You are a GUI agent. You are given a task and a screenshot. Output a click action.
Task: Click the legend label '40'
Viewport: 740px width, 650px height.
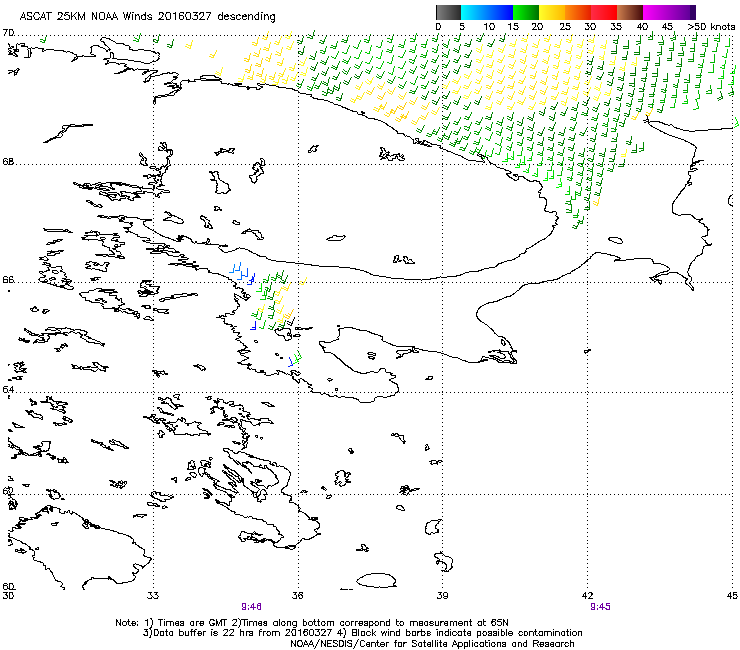pos(642,27)
